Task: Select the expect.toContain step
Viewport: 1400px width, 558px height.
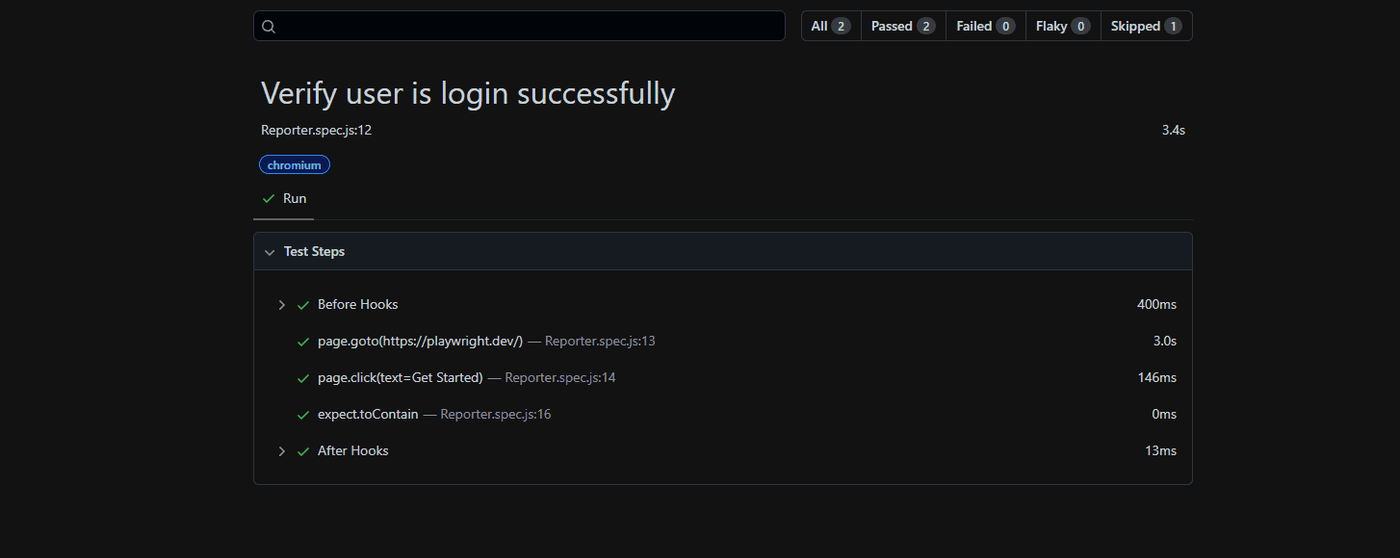Action: click(x=368, y=414)
